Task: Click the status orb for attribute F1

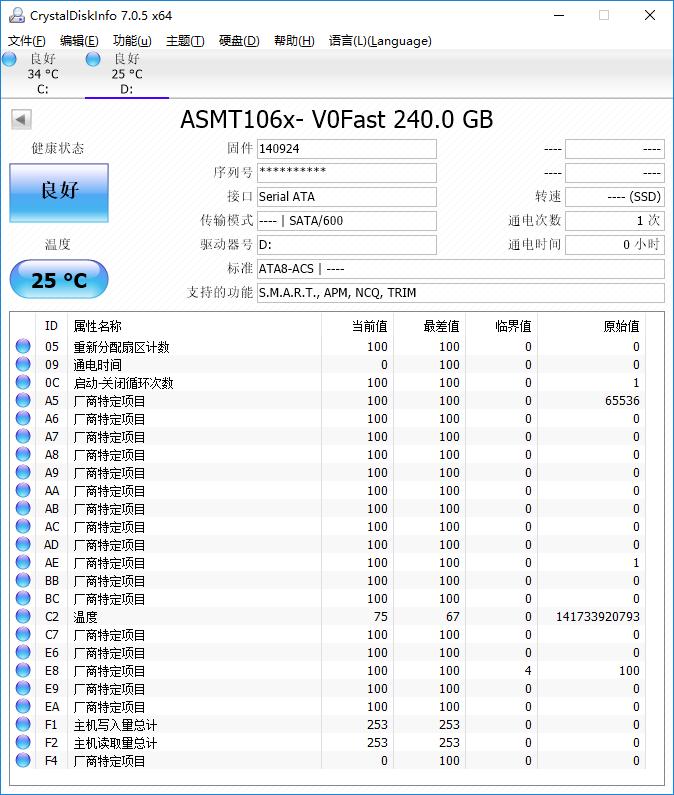Action: [x=23, y=724]
